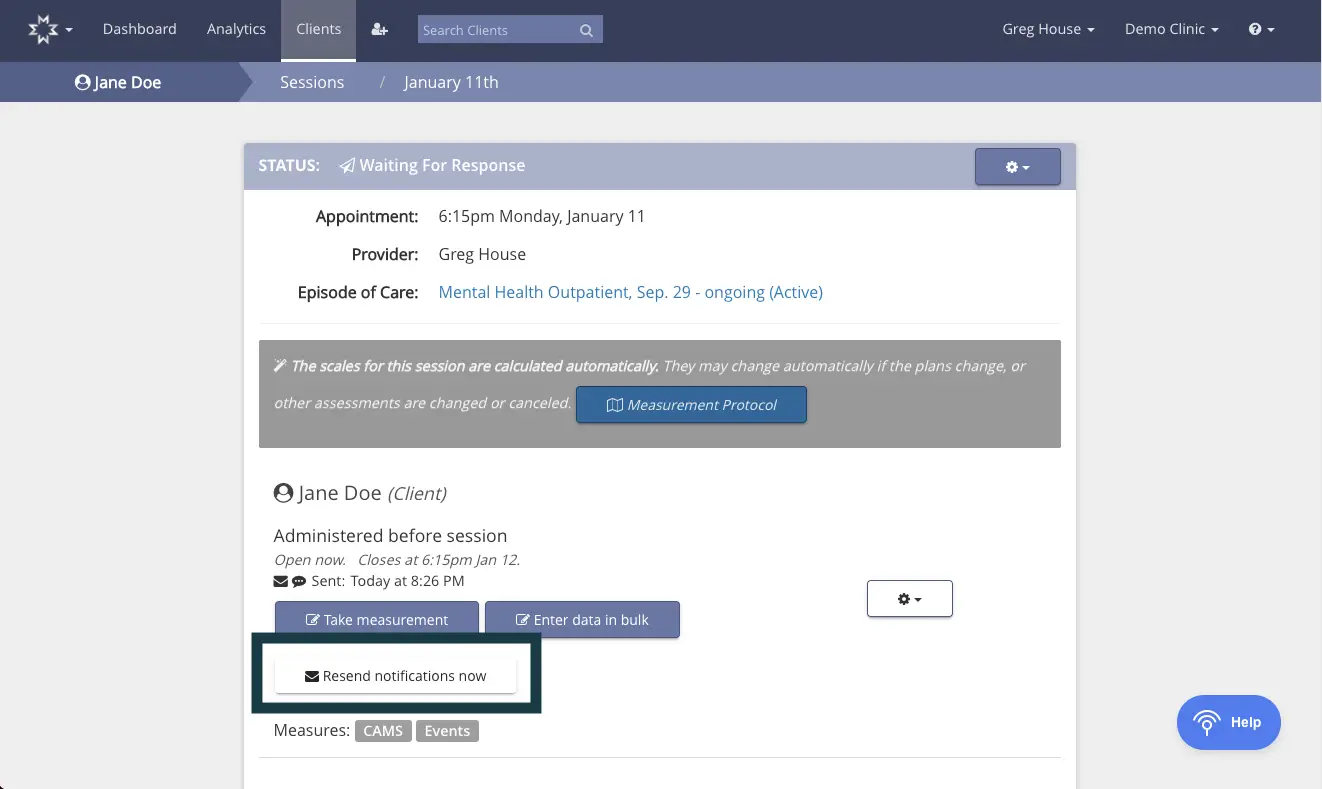This screenshot has width=1322, height=789.
Task: Open the Measurement Protocol page
Action: pyautogui.click(x=691, y=404)
